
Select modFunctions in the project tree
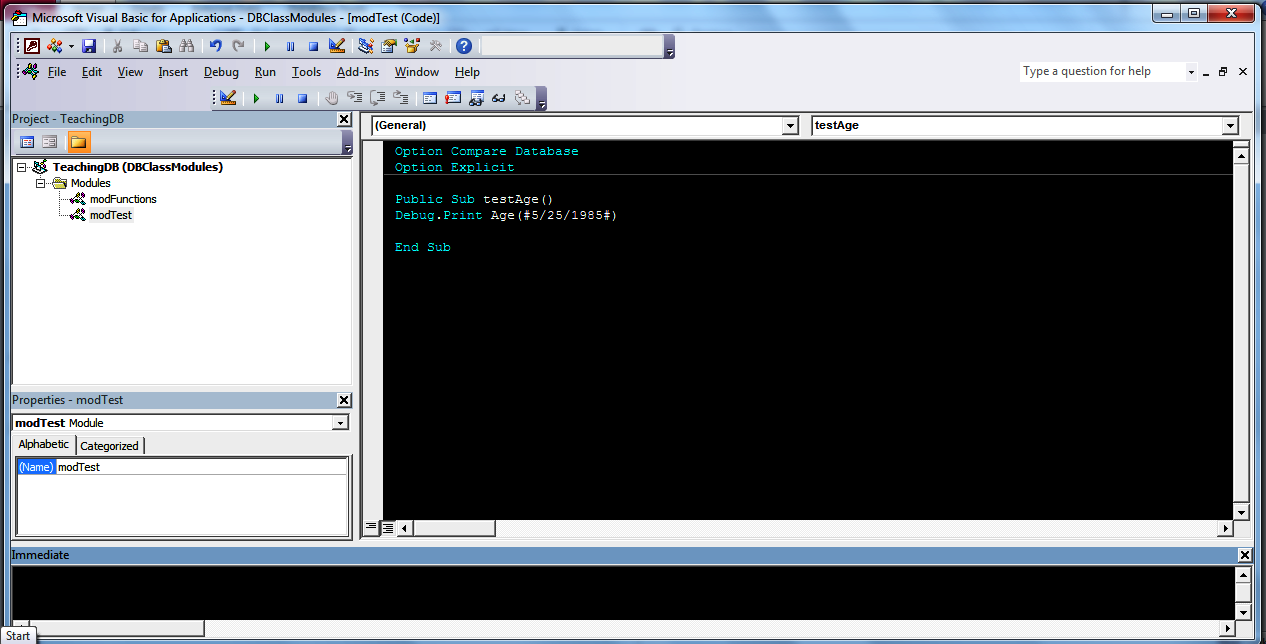click(123, 199)
